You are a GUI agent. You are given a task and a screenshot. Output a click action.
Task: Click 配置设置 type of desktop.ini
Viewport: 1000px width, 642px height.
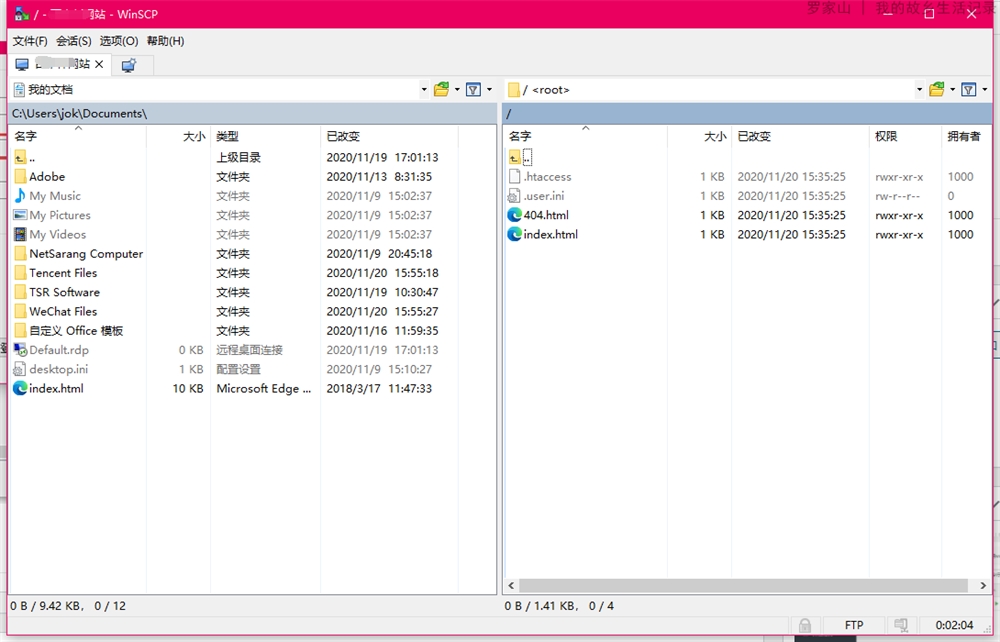239,369
